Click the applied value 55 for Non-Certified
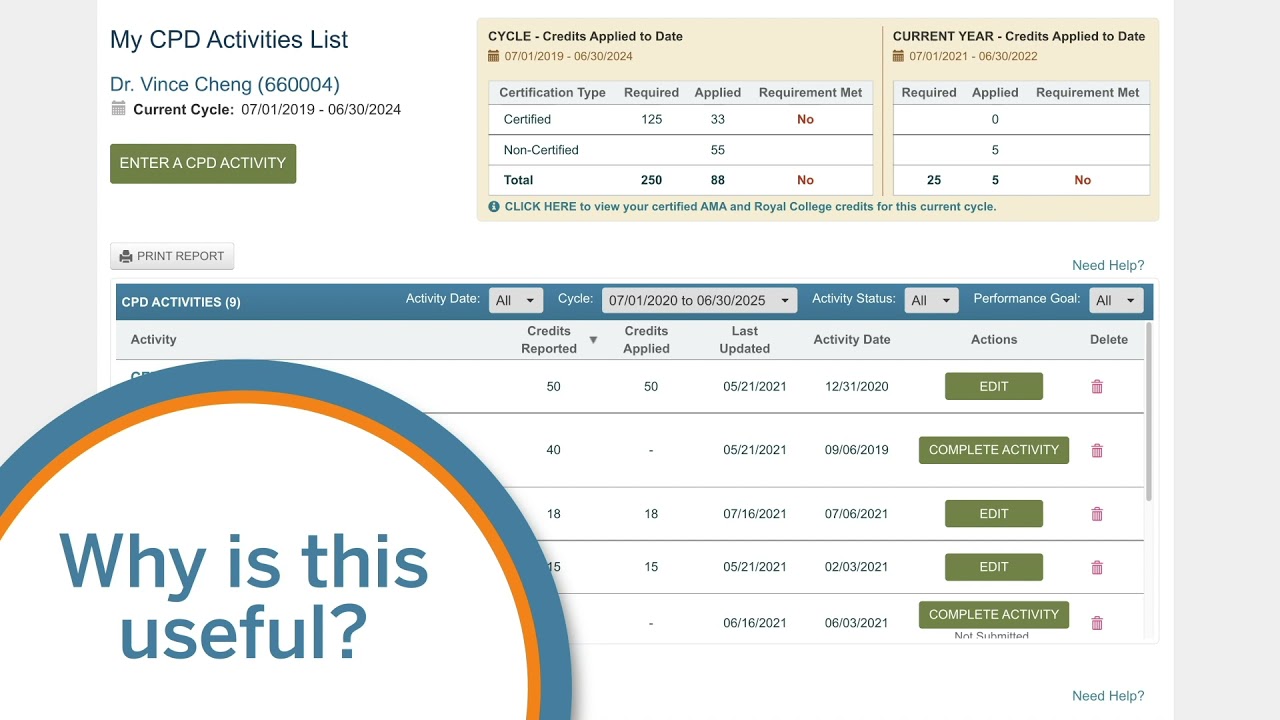The width and height of the screenshot is (1280, 720). (x=718, y=150)
